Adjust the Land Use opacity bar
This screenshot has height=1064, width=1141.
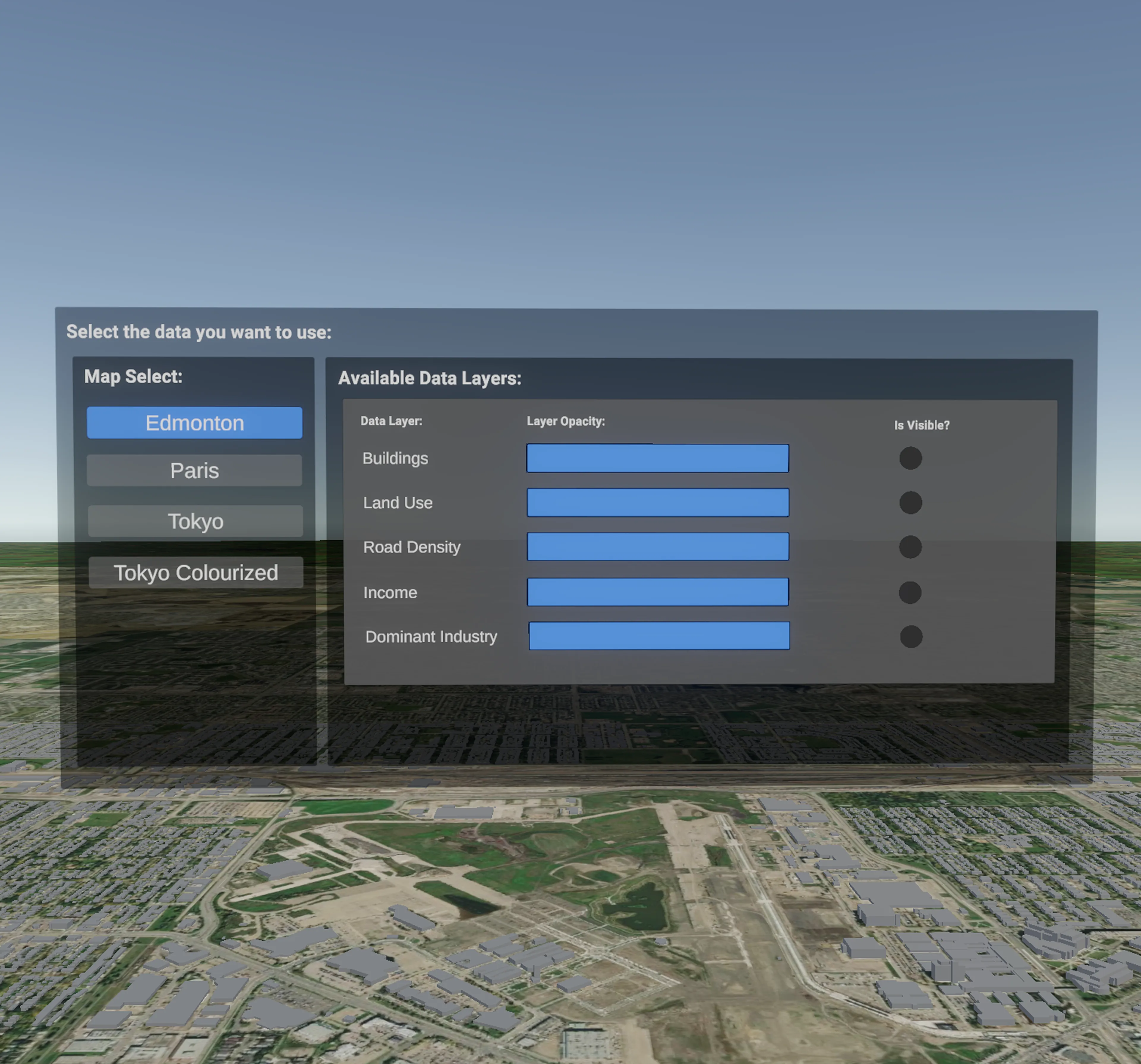pos(658,503)
